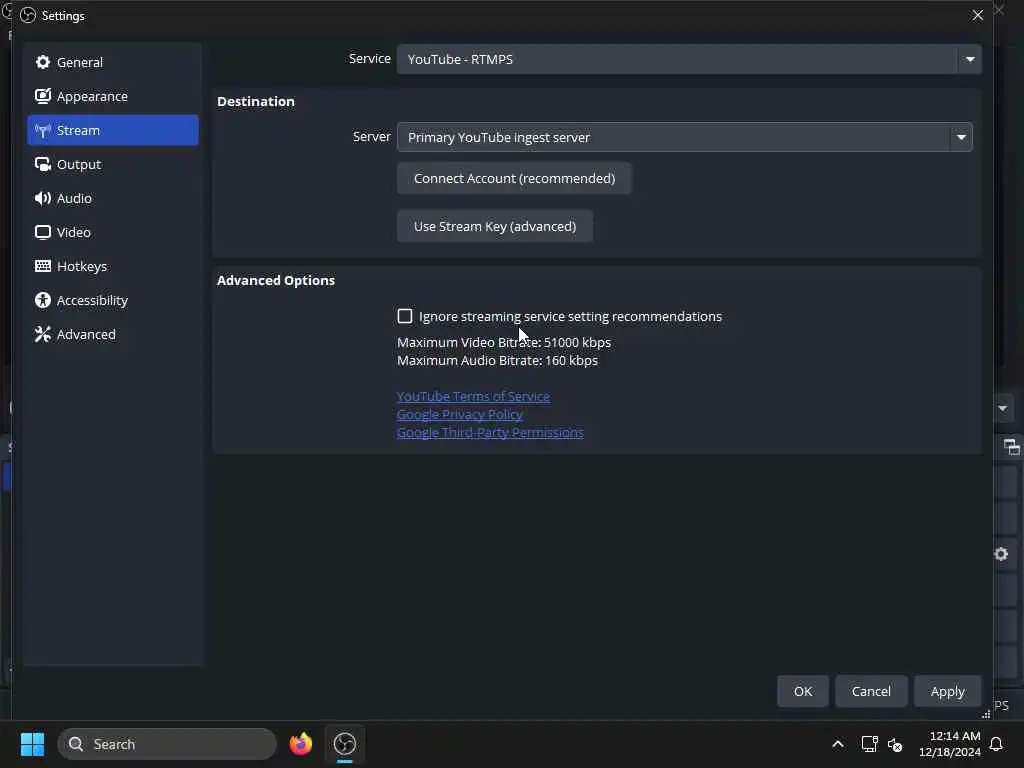The width and height of the screenshot is (1024, 768).
Task: Close the Settings dialog
Action: 978,15
